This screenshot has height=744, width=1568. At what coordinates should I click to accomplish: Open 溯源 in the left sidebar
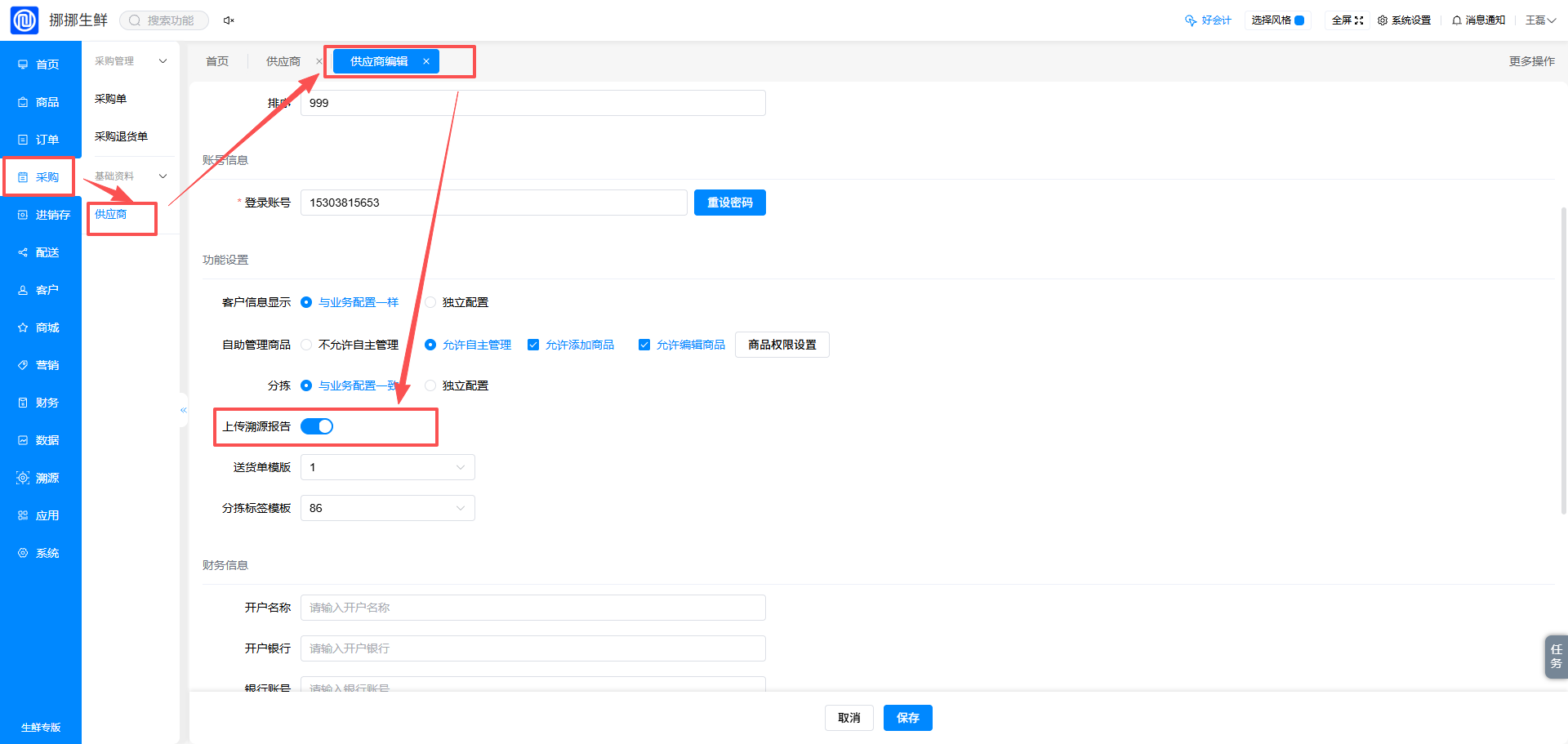(x=39, y=478)
